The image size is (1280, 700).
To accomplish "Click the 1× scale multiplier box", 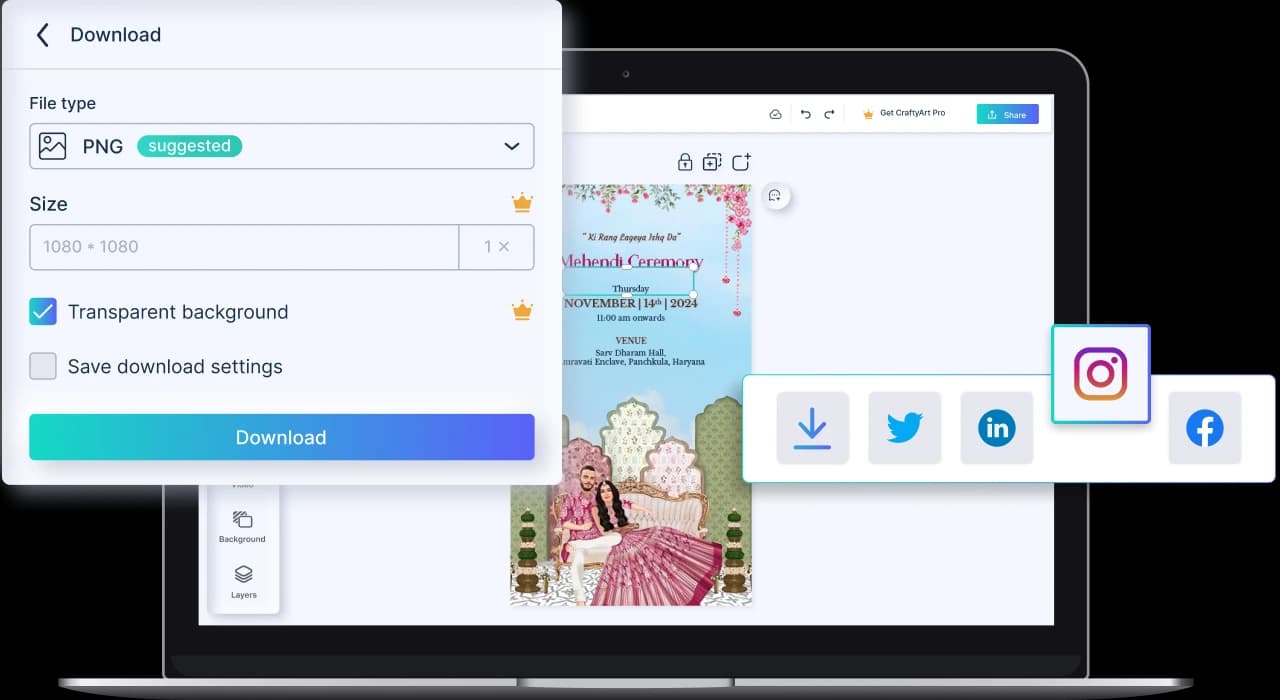I will (496, 247).
